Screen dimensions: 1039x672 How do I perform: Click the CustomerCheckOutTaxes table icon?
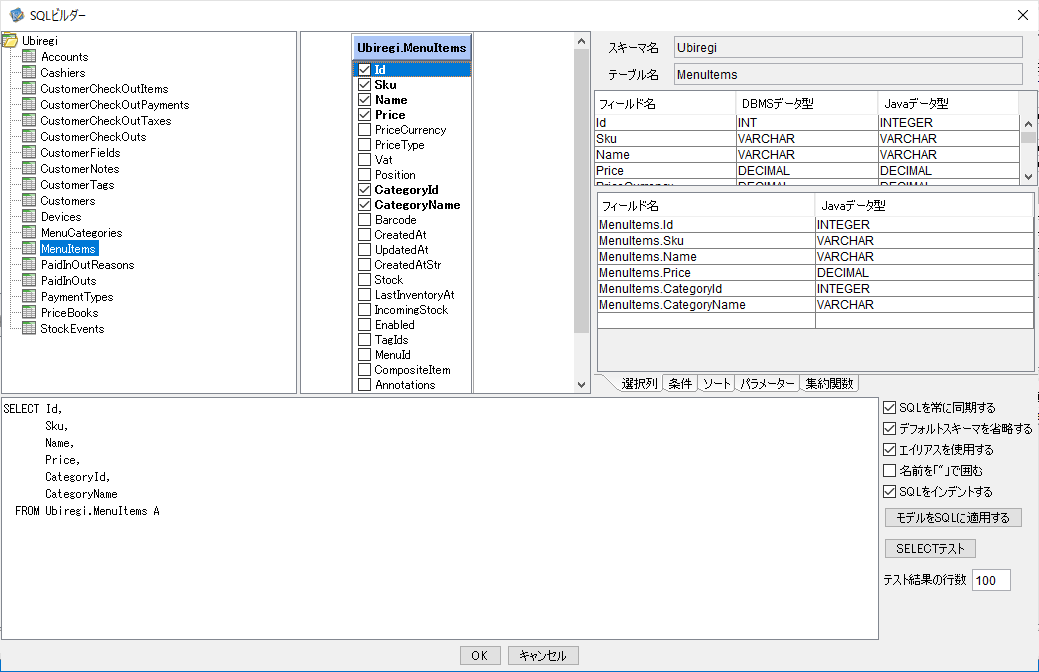click(29, 120)
